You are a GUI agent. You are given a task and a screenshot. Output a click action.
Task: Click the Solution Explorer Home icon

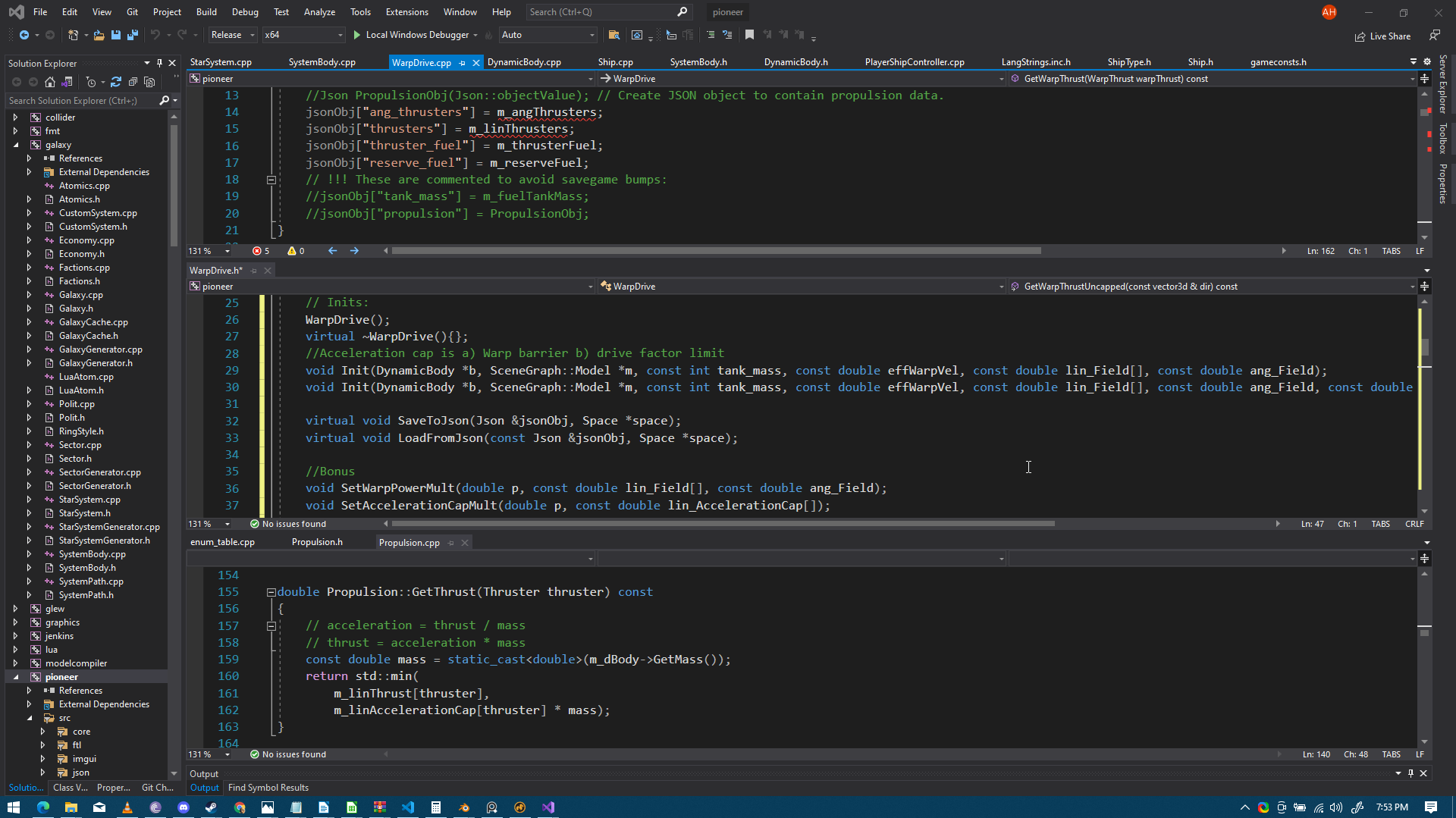click(x=50, y=82)
